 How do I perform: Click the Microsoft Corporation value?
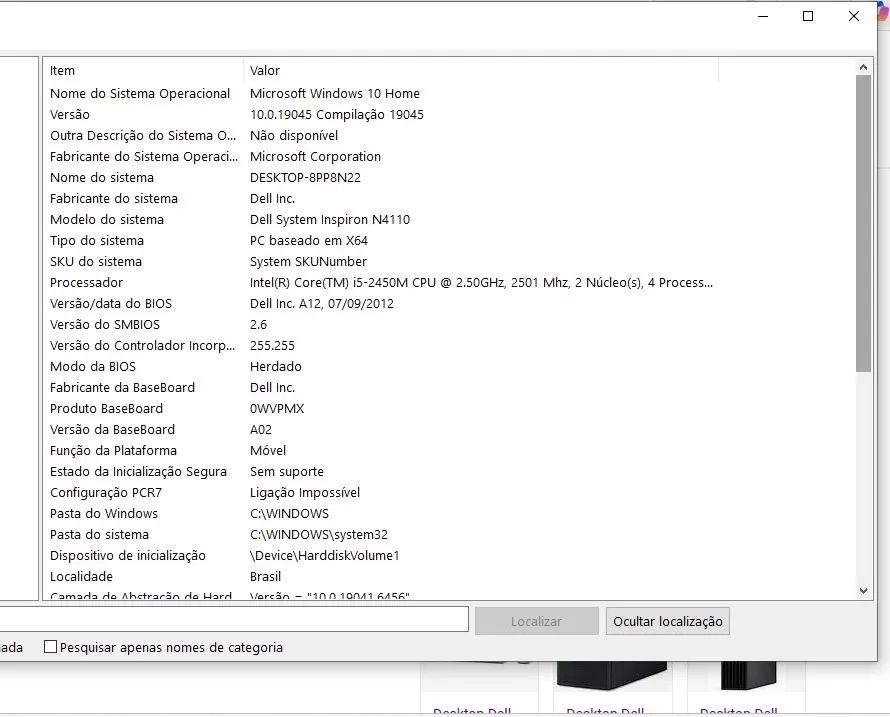click(316, 156)
